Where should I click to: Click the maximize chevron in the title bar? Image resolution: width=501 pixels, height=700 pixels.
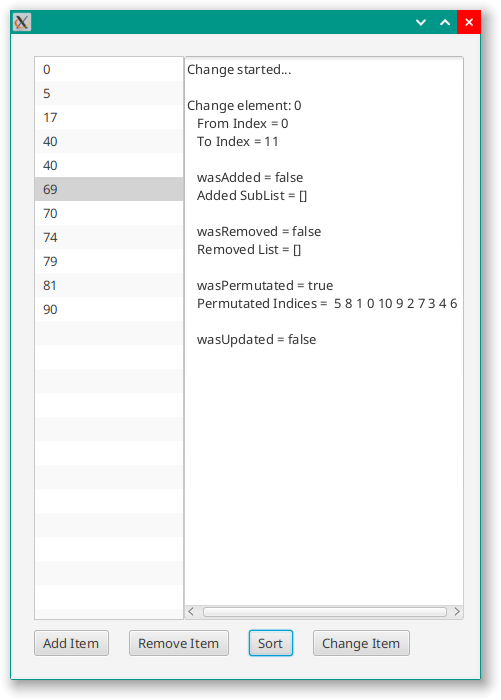tap(445, 22)
